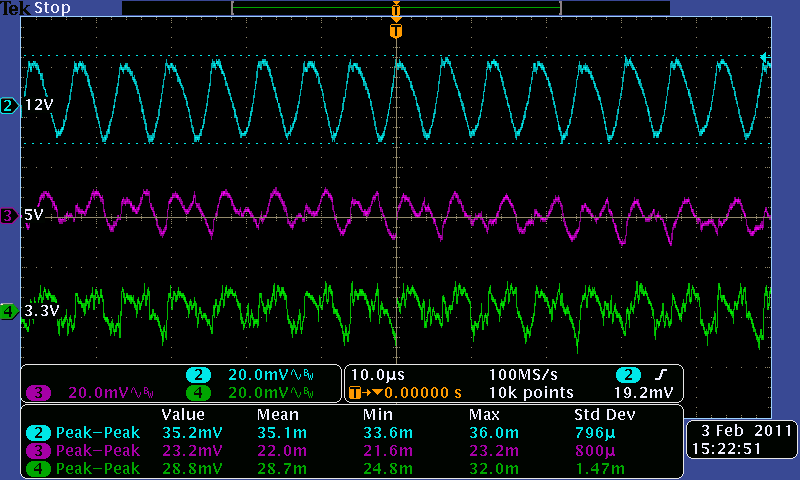
Task: Click the 10.0µs timebase readout
Action: pyautogui.click(x=378, y=375)
